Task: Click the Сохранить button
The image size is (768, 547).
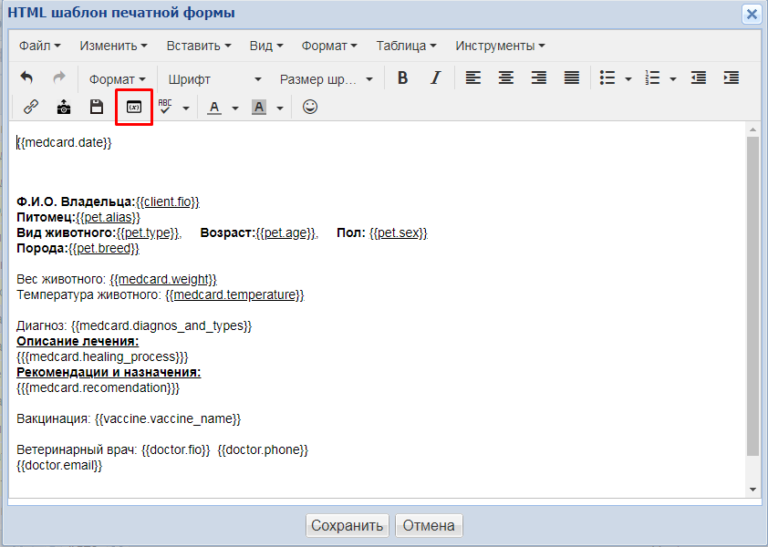Action: pos(347,525)
